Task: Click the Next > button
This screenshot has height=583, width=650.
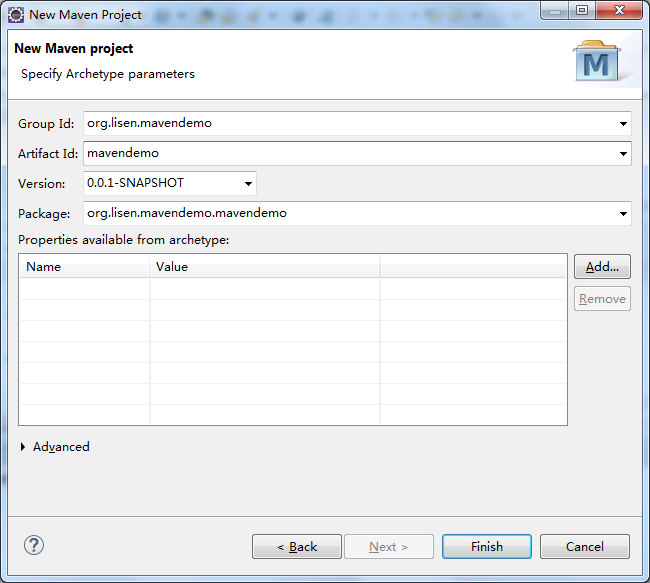Action: click(389, 547)
